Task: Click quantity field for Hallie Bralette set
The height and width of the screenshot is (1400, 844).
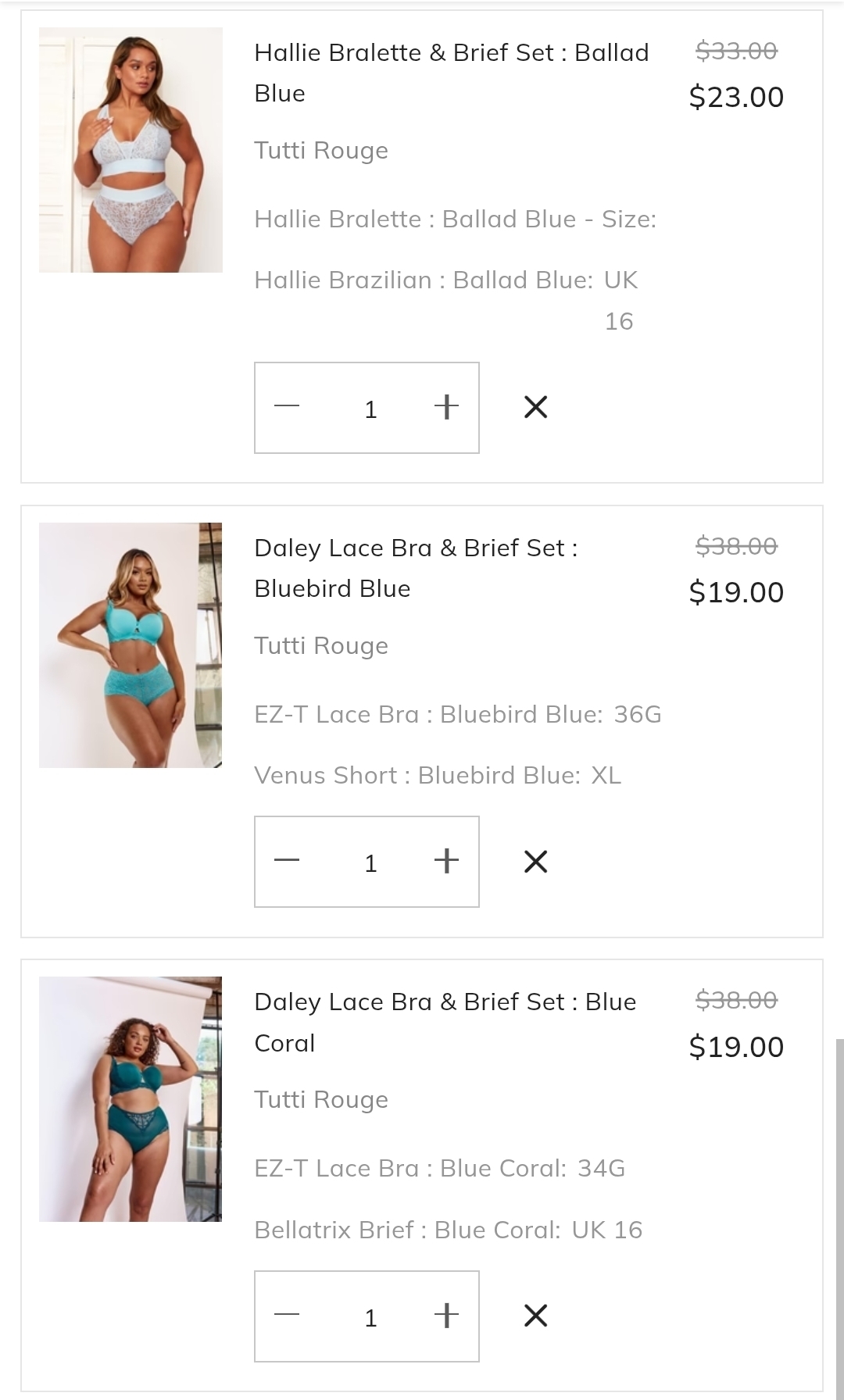Action: click(370, 409)
